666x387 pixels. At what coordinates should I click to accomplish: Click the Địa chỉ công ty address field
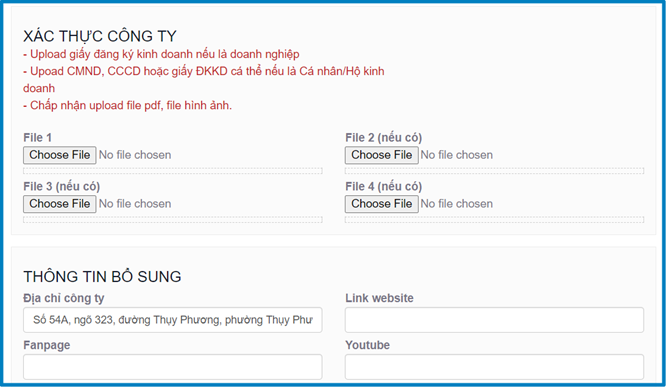pos(172,320)
